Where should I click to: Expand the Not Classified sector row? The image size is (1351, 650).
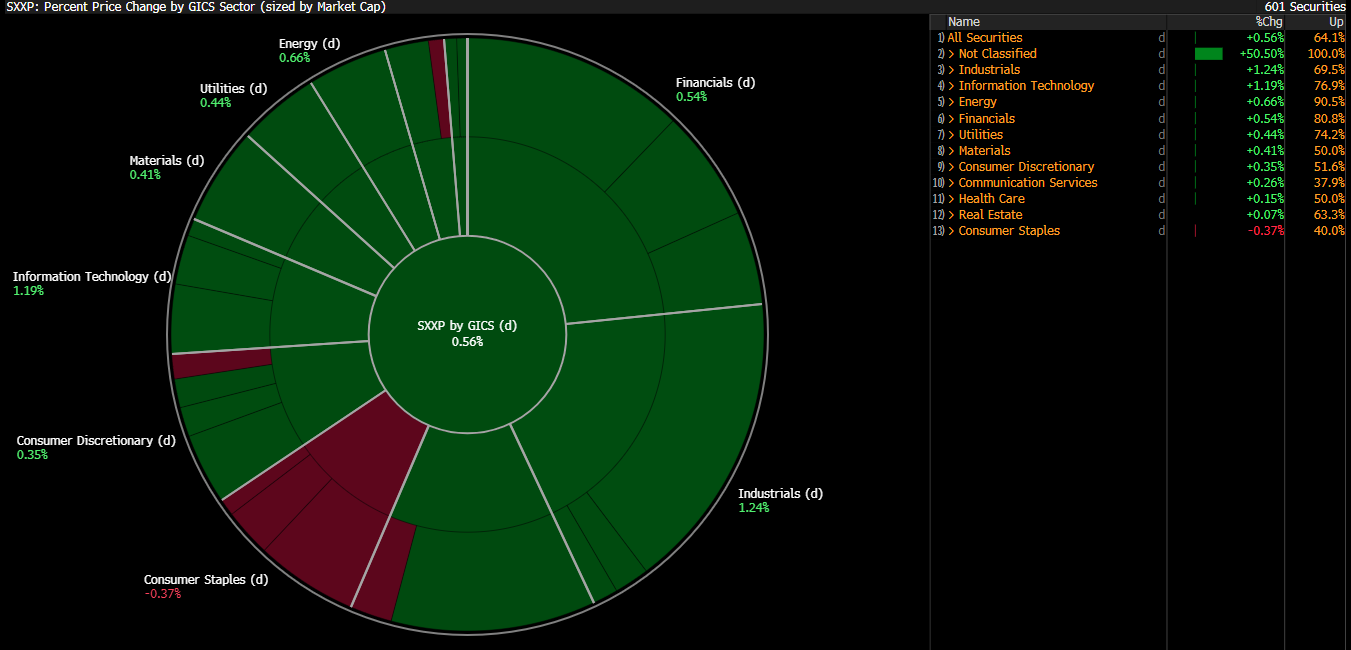[997, 54]
